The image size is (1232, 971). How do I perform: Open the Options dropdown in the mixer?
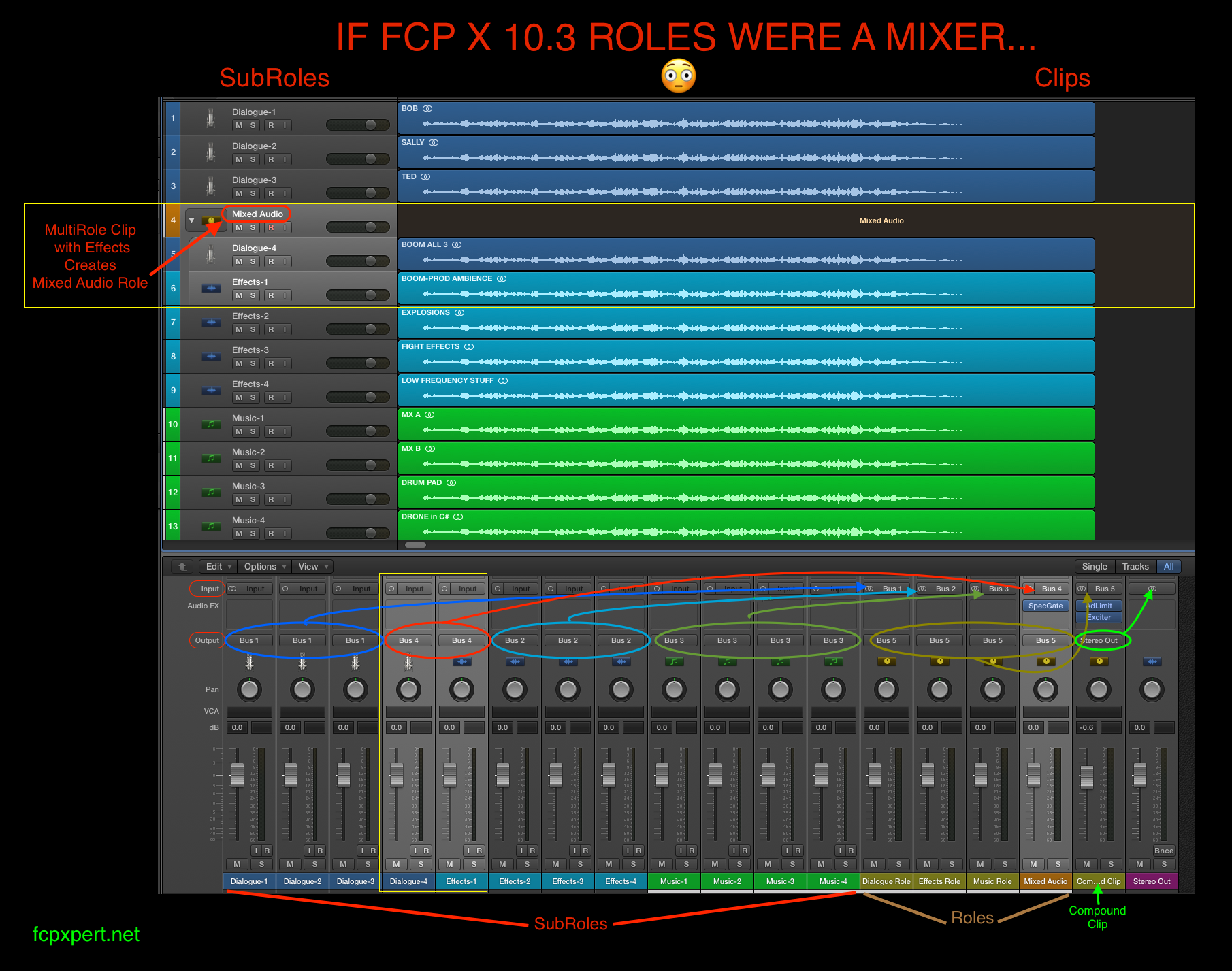(x=264, y=566)
